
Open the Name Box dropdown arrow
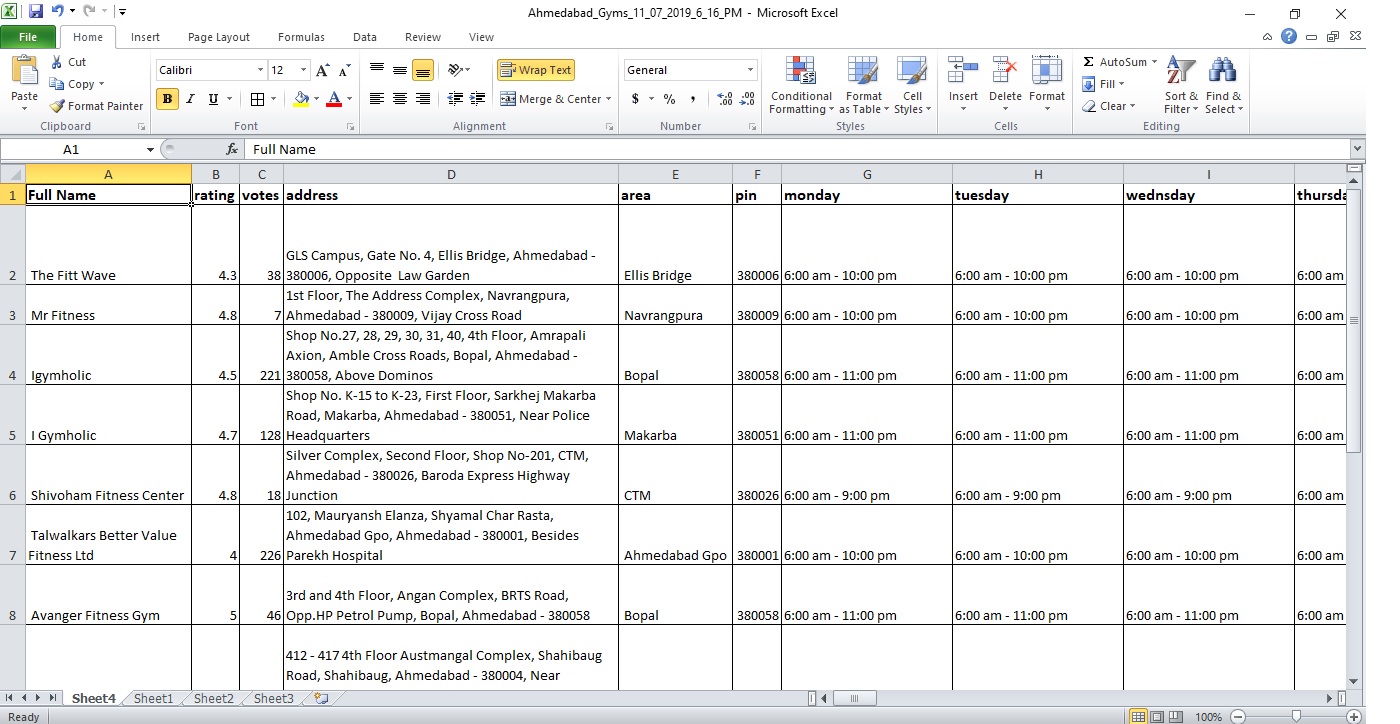150,149
